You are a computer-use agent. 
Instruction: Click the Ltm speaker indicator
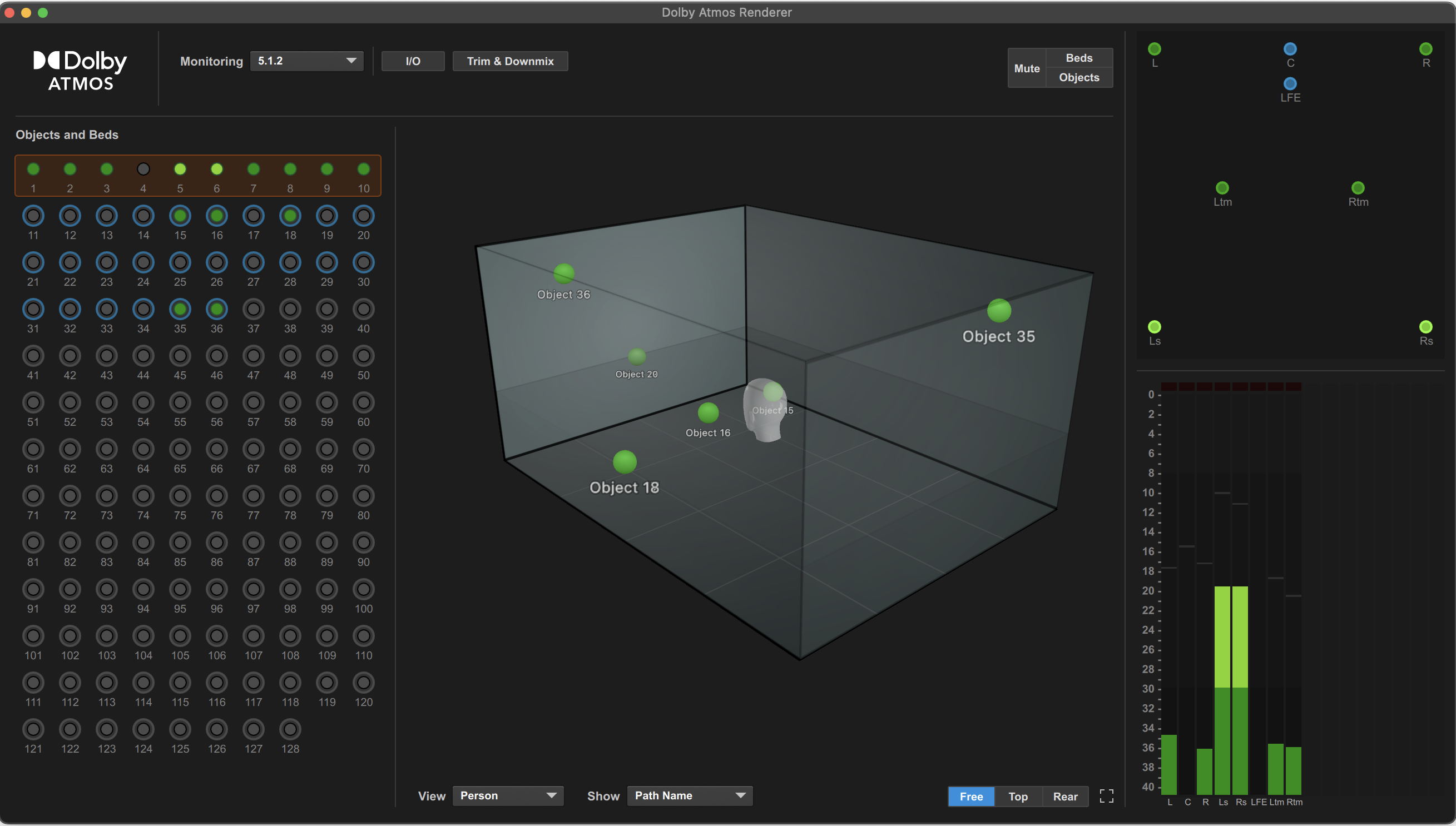pos(1222,188)
